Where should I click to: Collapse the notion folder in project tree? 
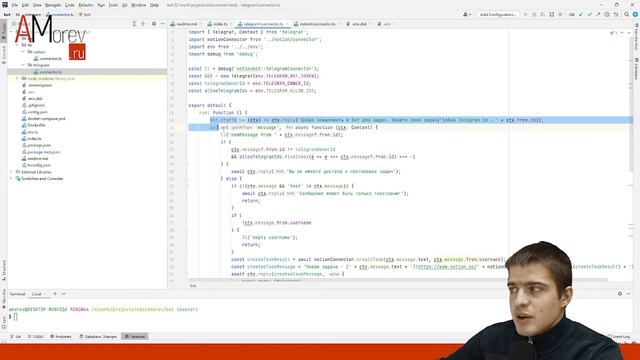24,52
